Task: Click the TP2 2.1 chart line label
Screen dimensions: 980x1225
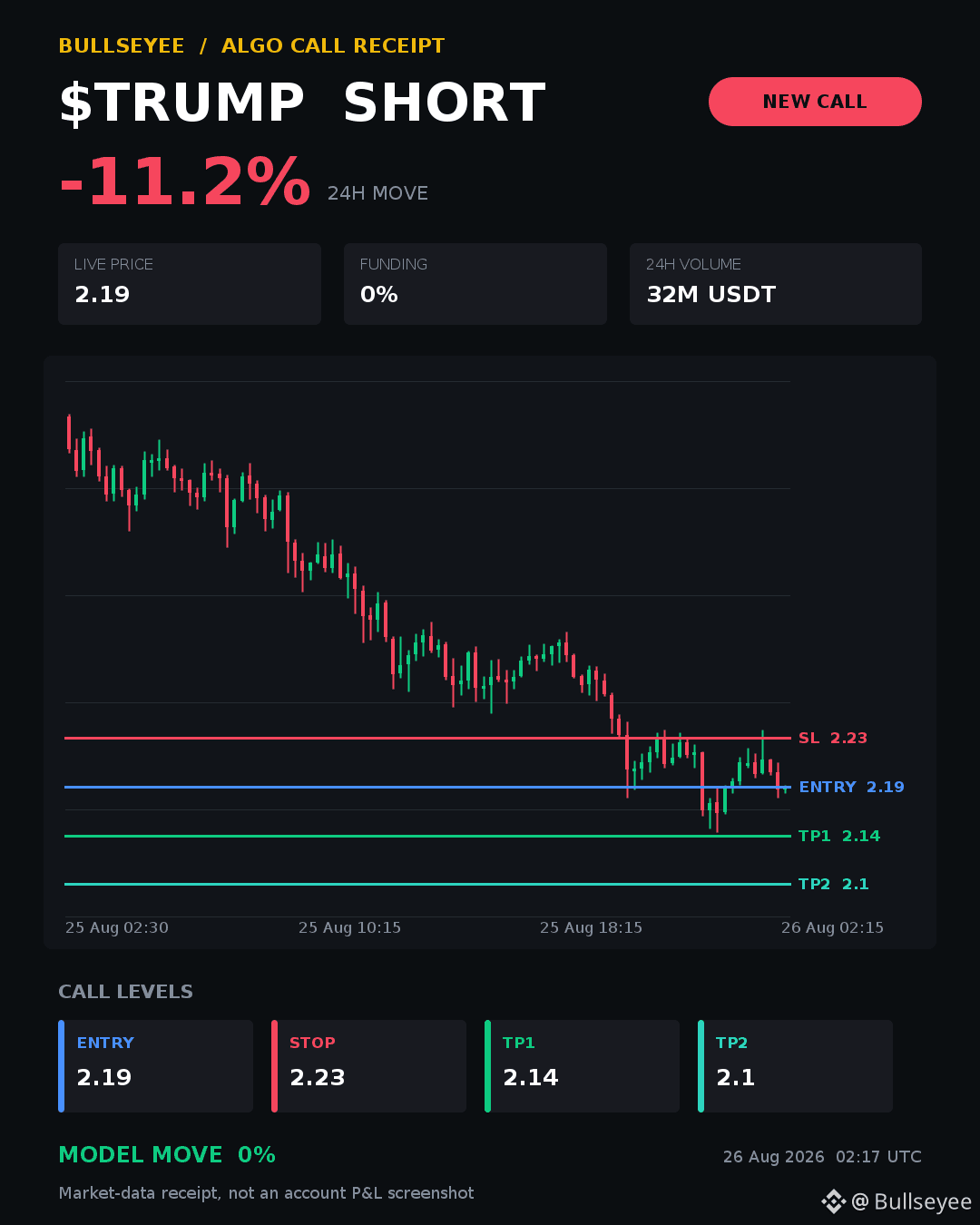Action: tap(834, 885)
